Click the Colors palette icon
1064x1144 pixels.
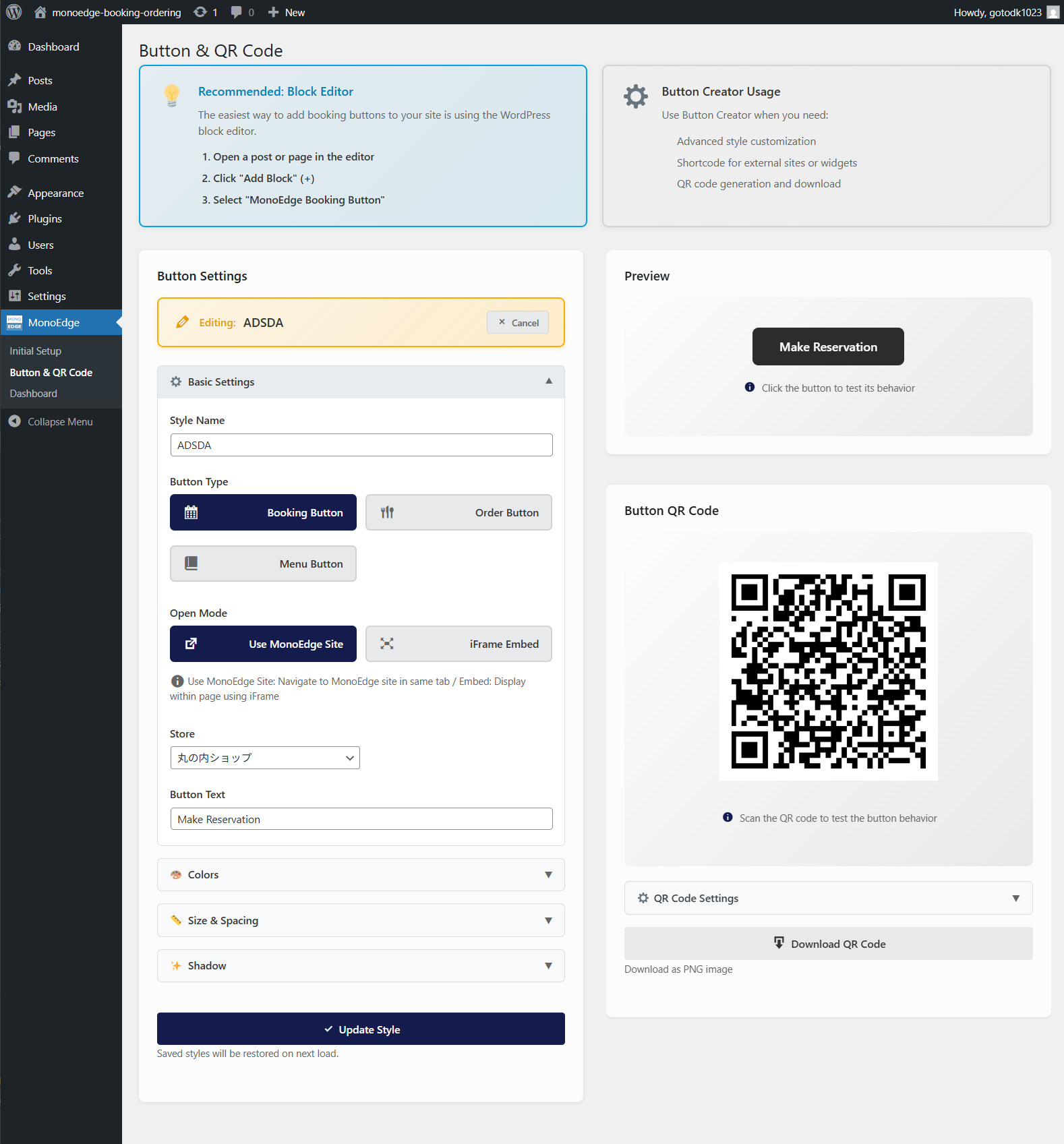[x=176, y=874]
